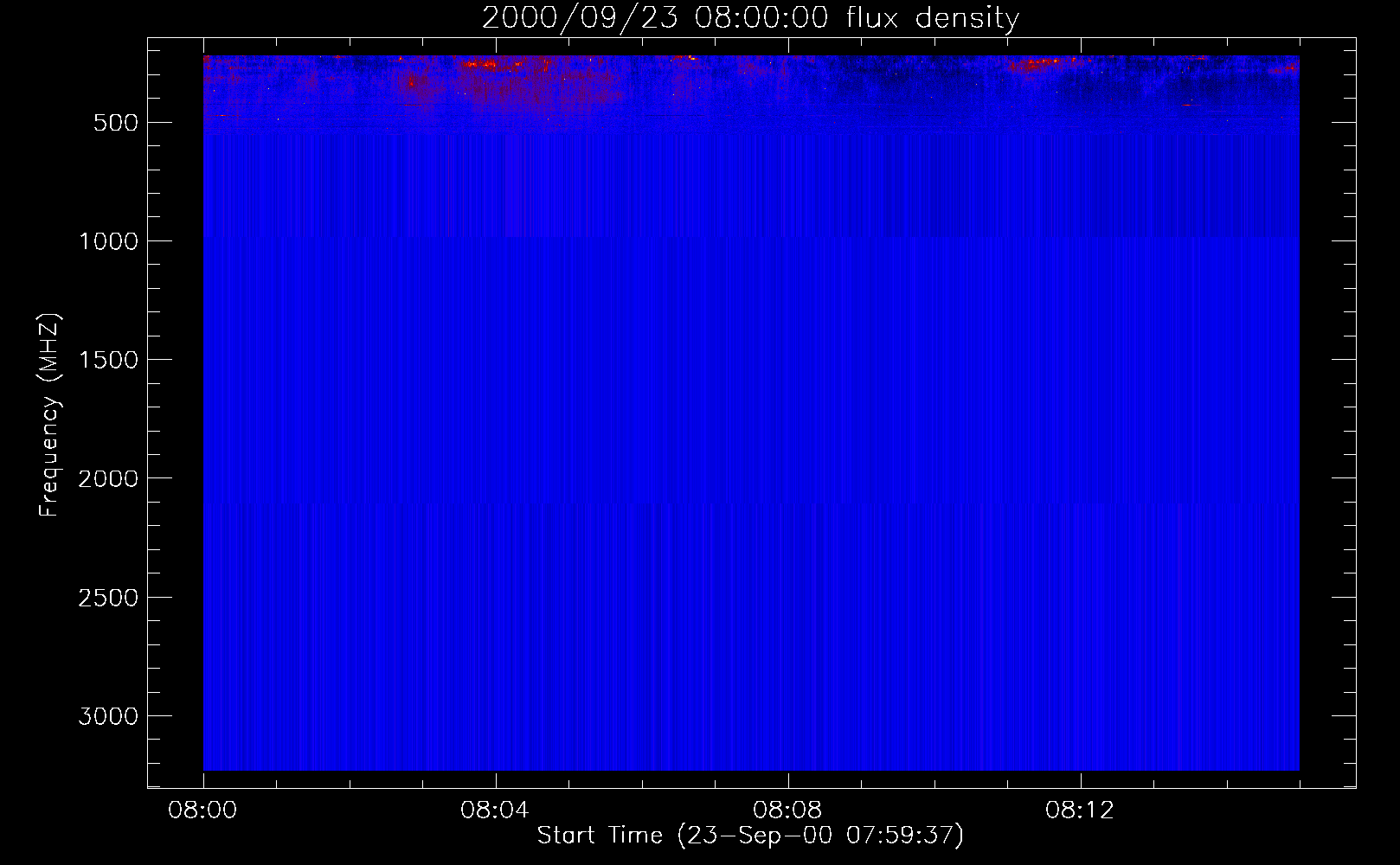Click the "Frequency (MHZ)" axis label
Image resolution: width=1400 pixels, height=865 pixels.
[49, 415]
